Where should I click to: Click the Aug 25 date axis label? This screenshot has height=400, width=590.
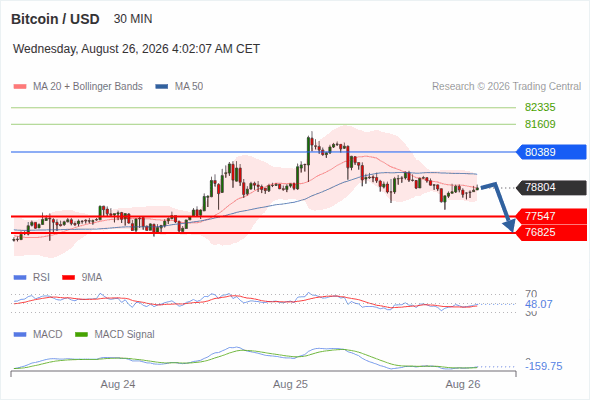click(290, 385)
